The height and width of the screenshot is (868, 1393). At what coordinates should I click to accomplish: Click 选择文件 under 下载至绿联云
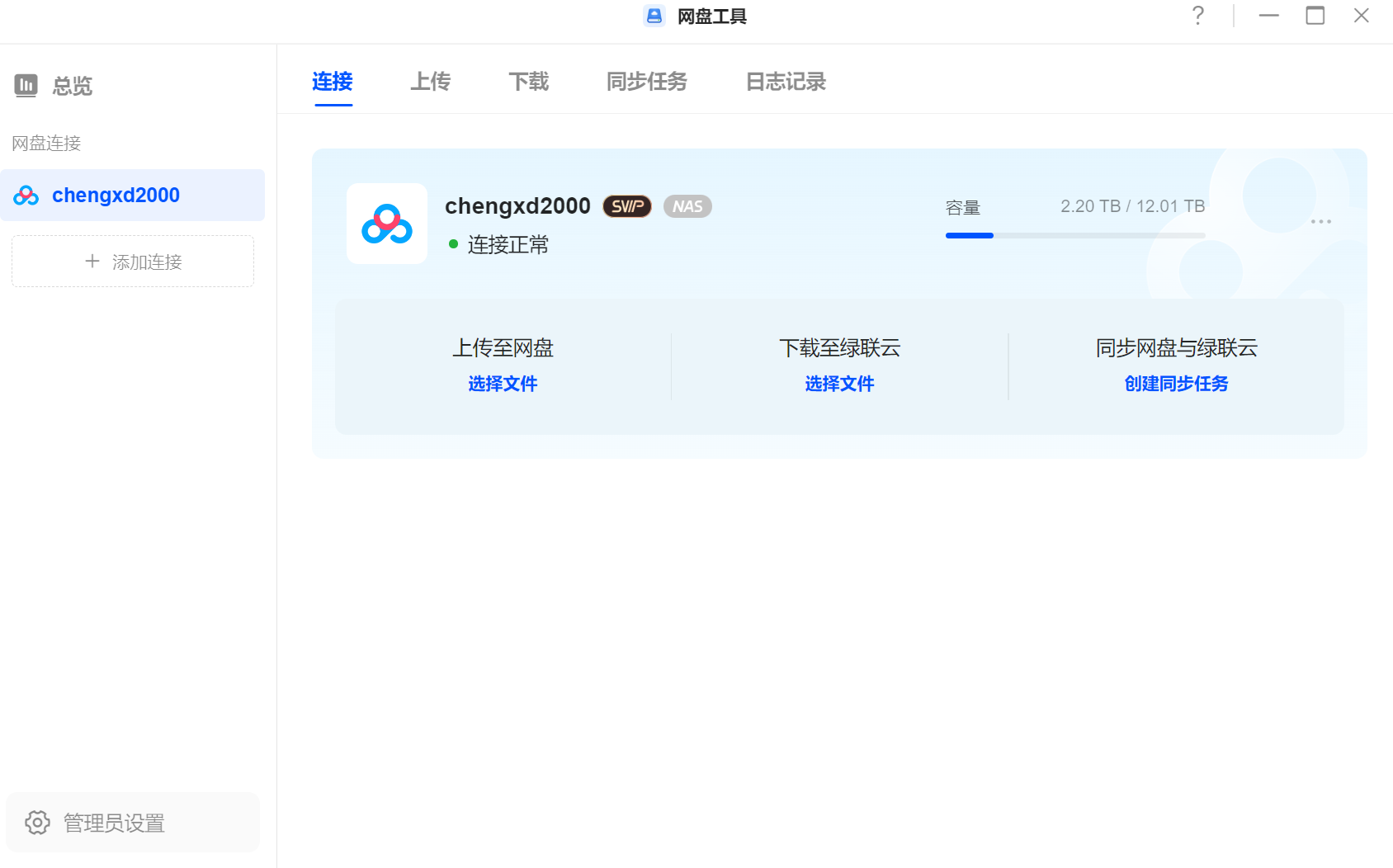pos(839,384)
